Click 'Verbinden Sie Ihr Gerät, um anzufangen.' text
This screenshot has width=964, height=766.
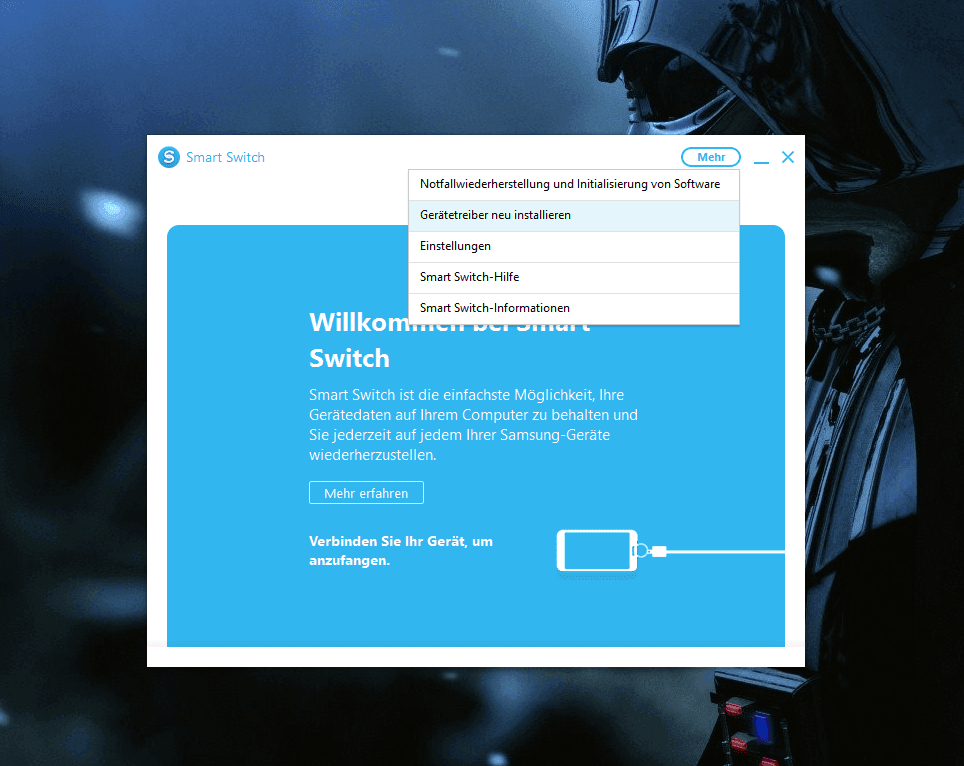pyautogui.click(x=401, y=551)
